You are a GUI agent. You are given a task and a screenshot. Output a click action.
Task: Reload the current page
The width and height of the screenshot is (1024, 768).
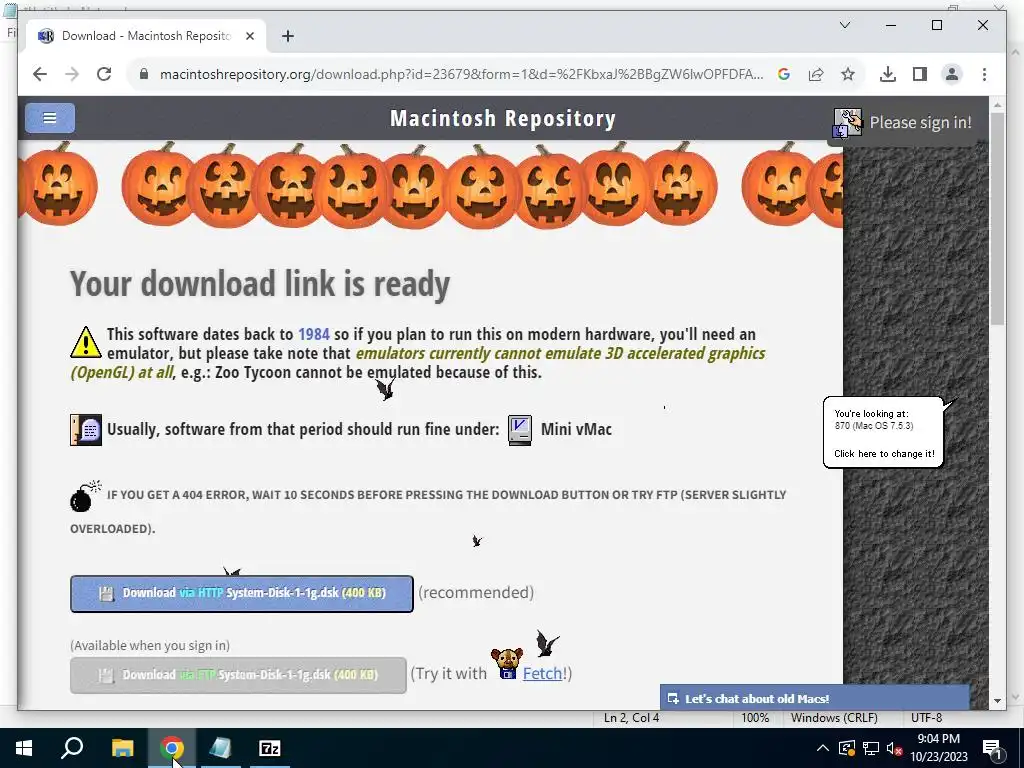click(x=104, y=74)
